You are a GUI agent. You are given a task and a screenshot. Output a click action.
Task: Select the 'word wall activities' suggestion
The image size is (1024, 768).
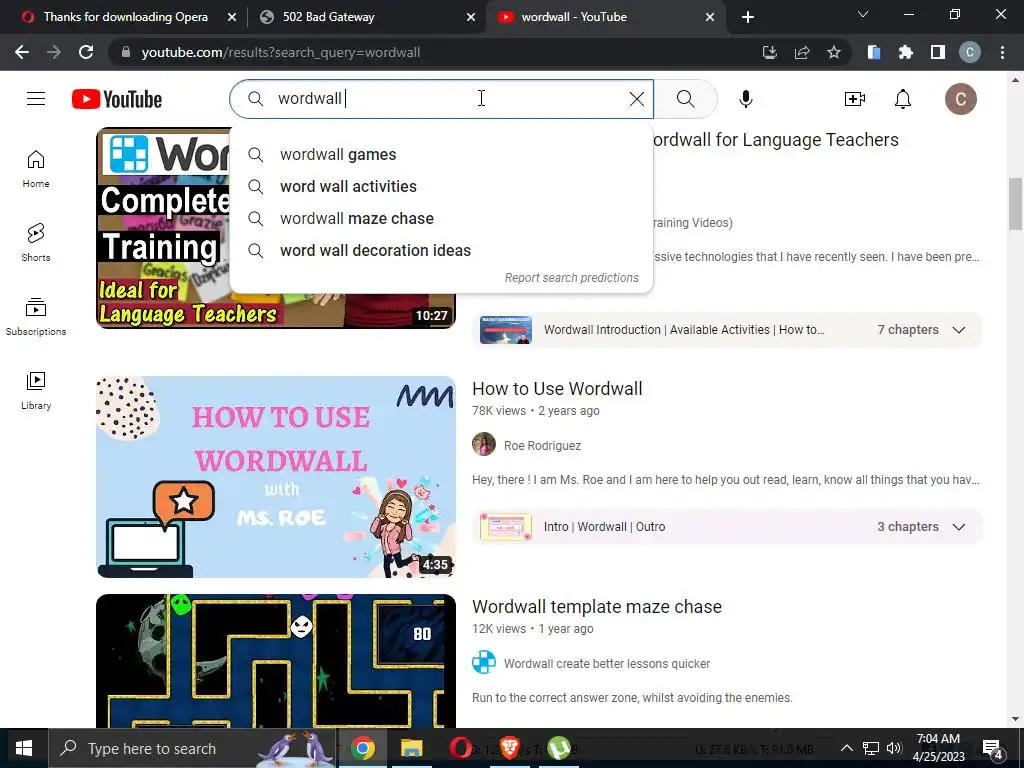(x=441, y=186)
